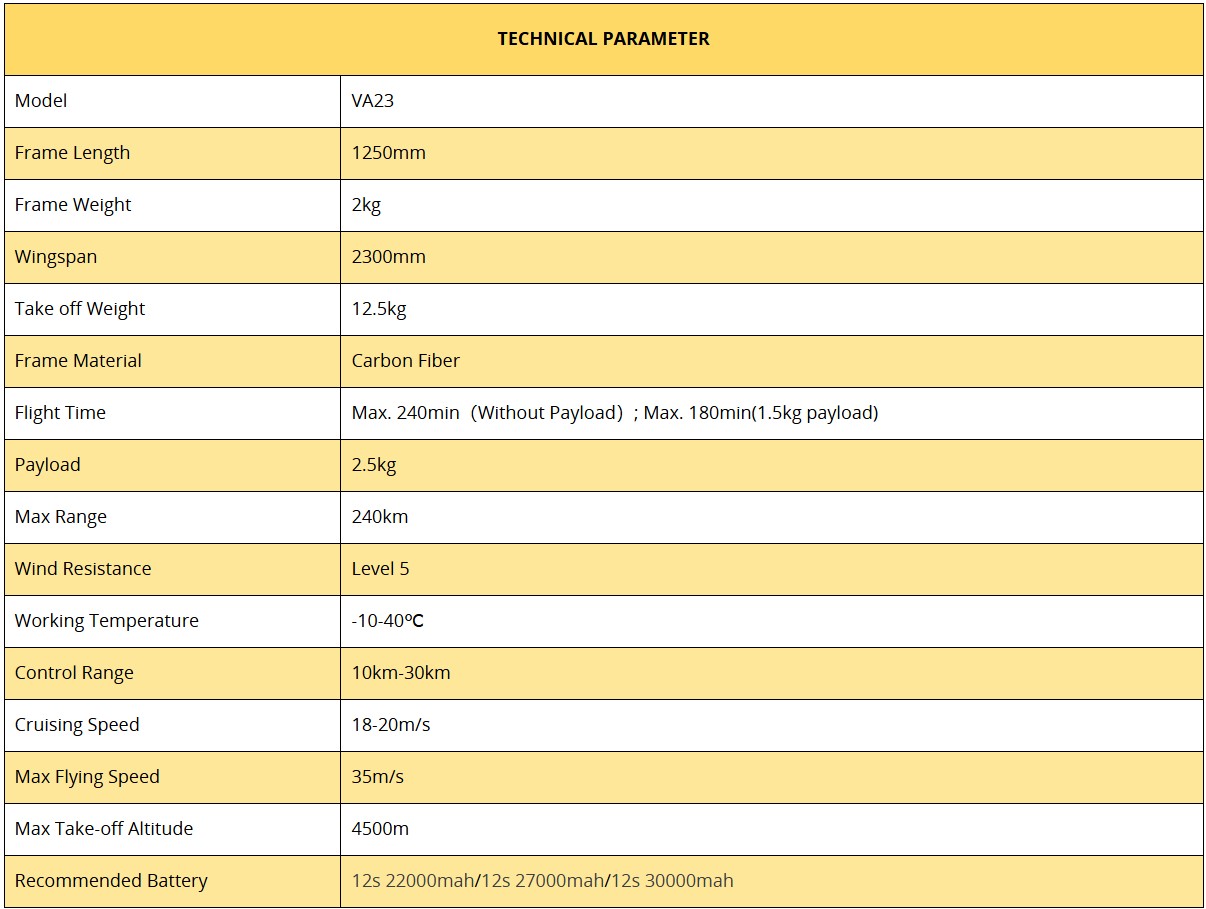Select the 12.5kg take off weight value
The width and height of the screenshot is (1206, 909).
tap(379, 309)
